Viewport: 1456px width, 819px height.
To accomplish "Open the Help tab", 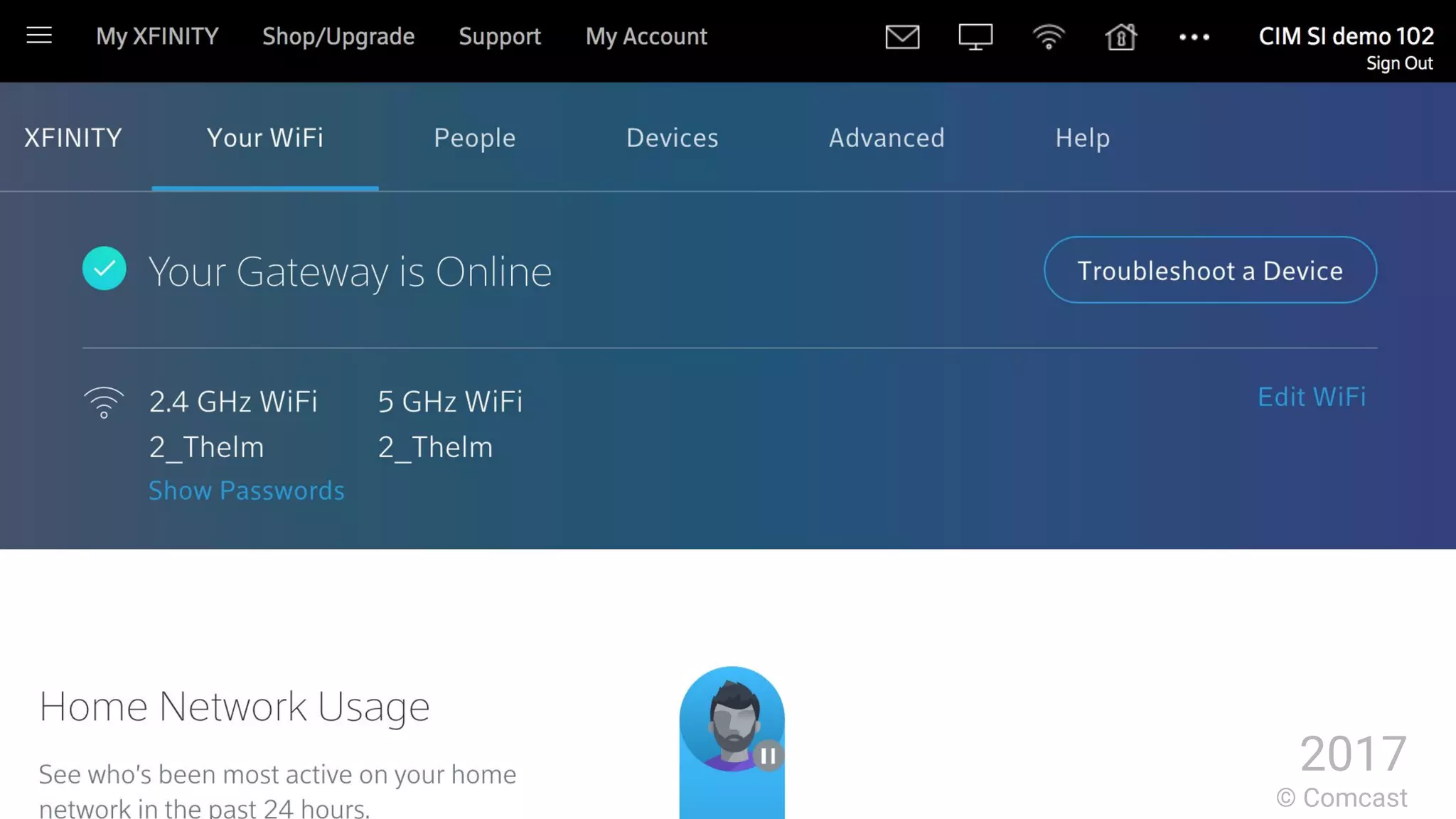I will [x=1083, y=138].
